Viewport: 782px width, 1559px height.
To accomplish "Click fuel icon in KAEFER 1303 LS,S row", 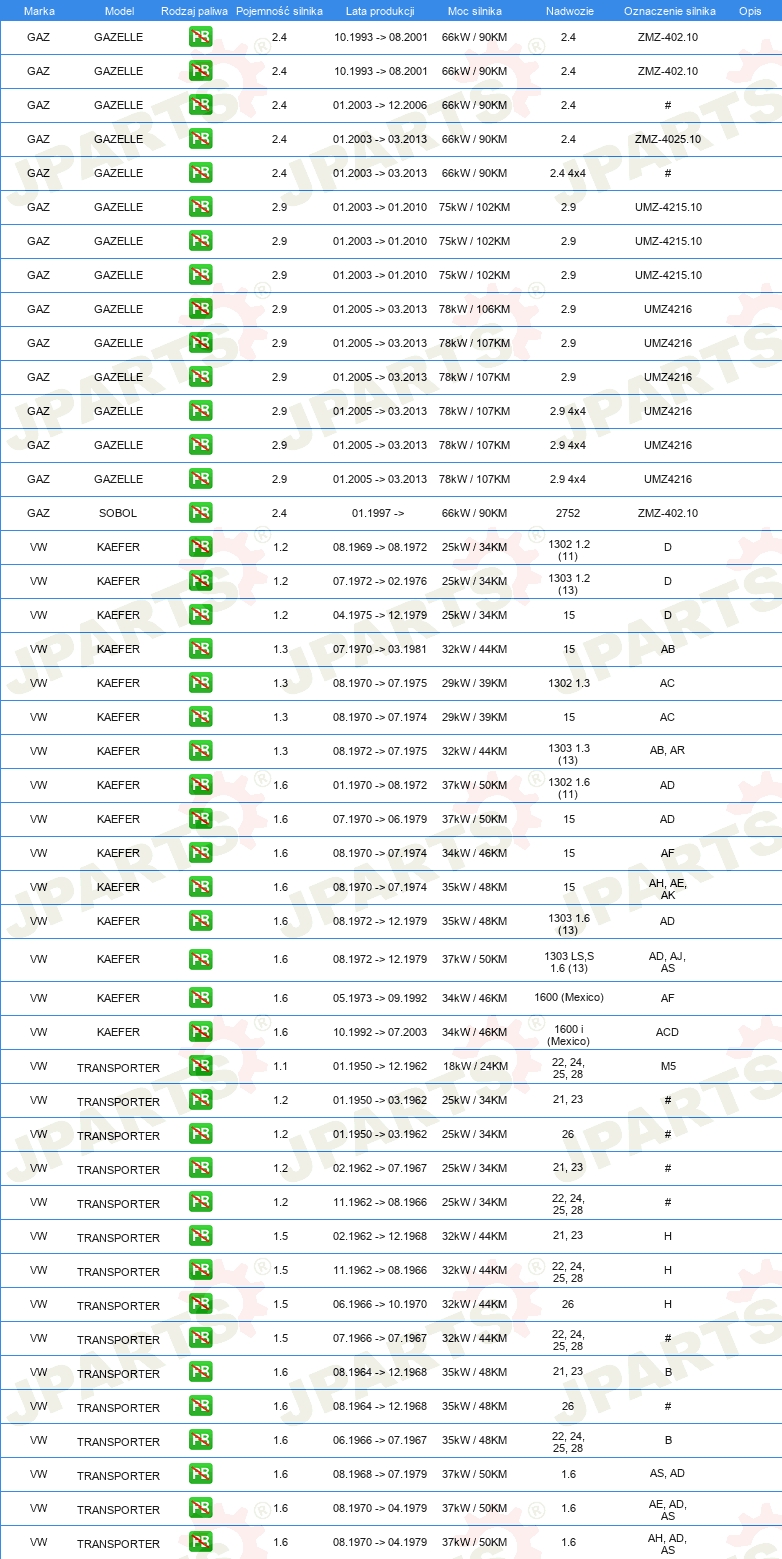I will pos(200,959).
